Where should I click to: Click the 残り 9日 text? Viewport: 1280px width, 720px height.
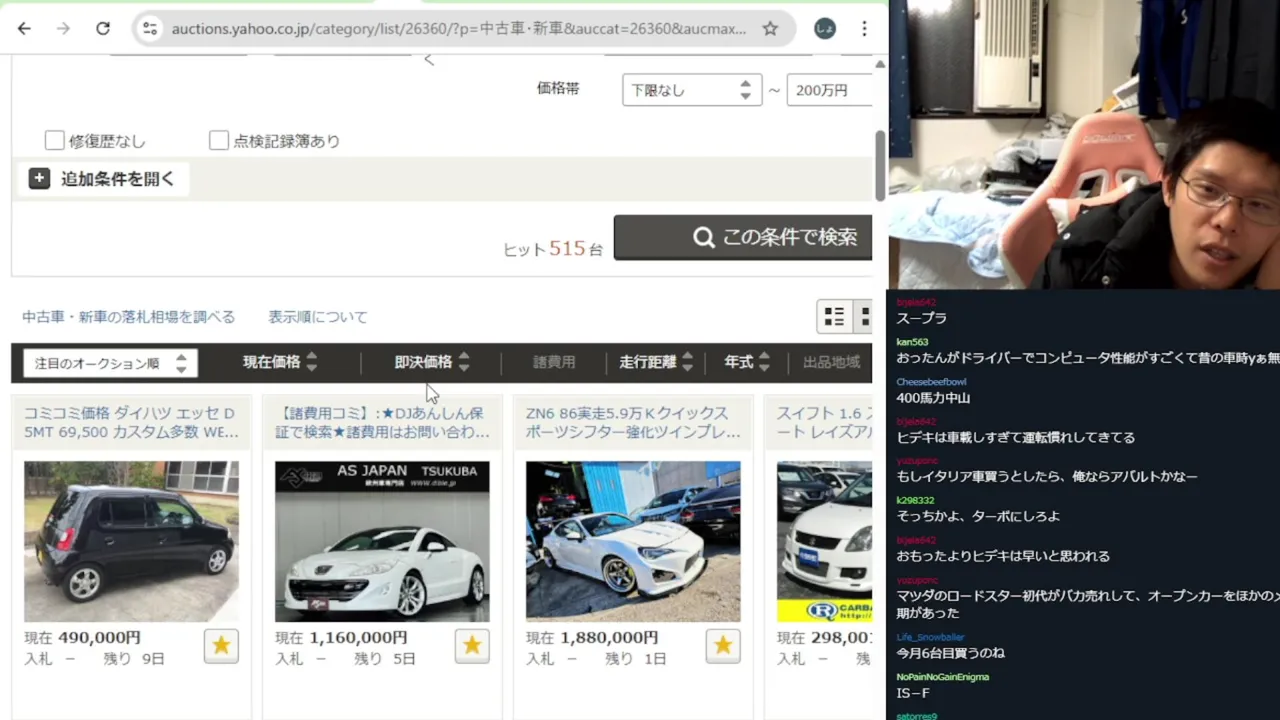click(x=134, y=659)
